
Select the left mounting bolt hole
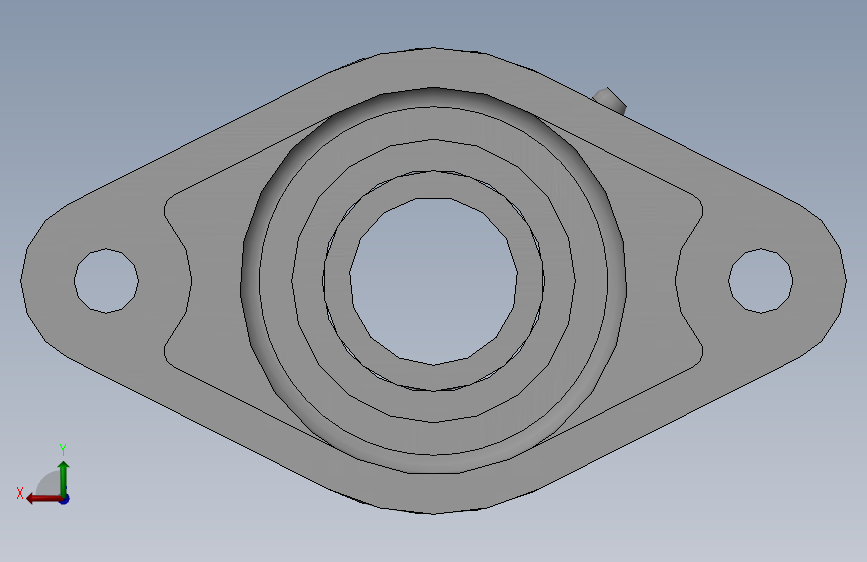106,280
